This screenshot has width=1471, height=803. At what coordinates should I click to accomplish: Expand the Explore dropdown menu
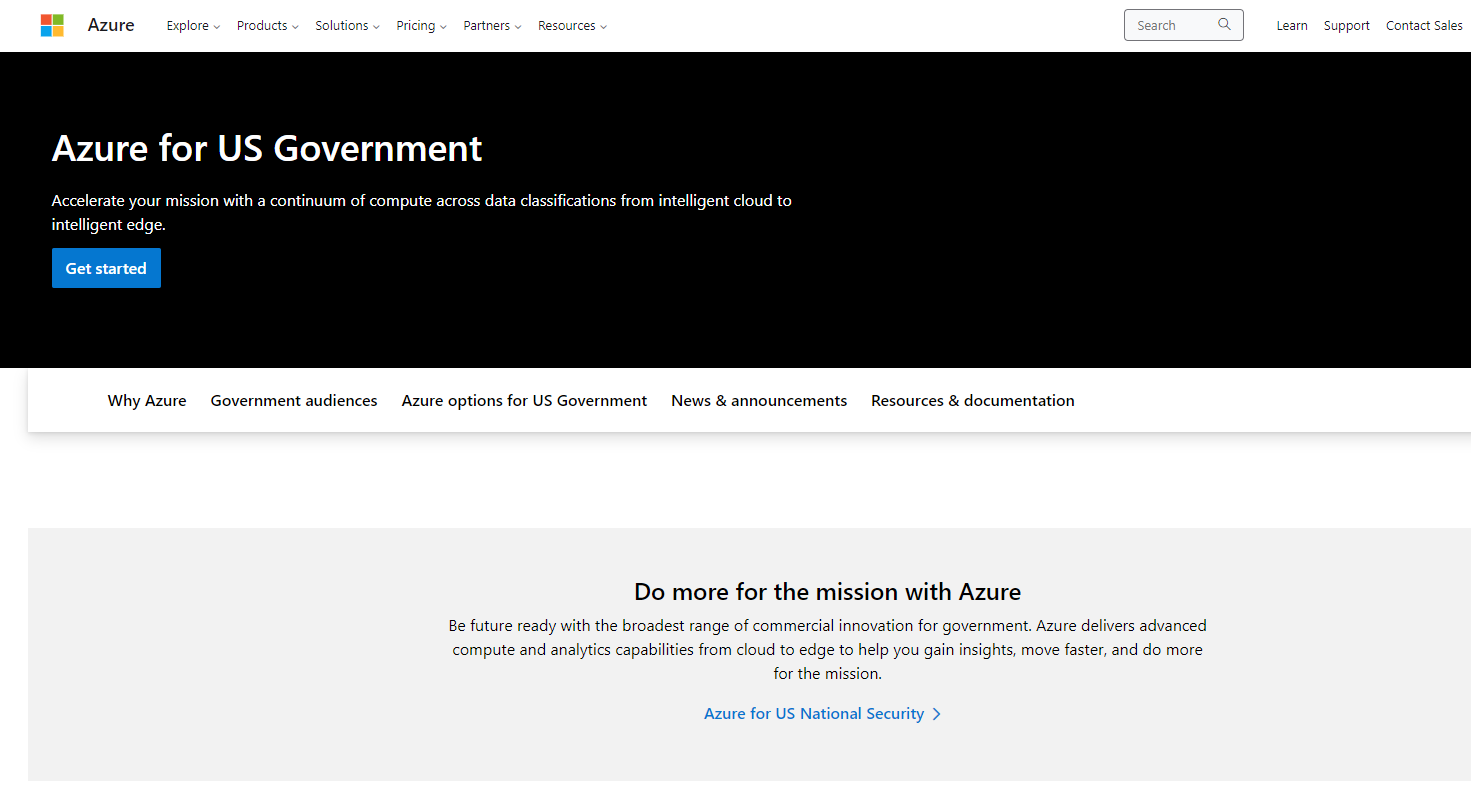coord(193,26)
